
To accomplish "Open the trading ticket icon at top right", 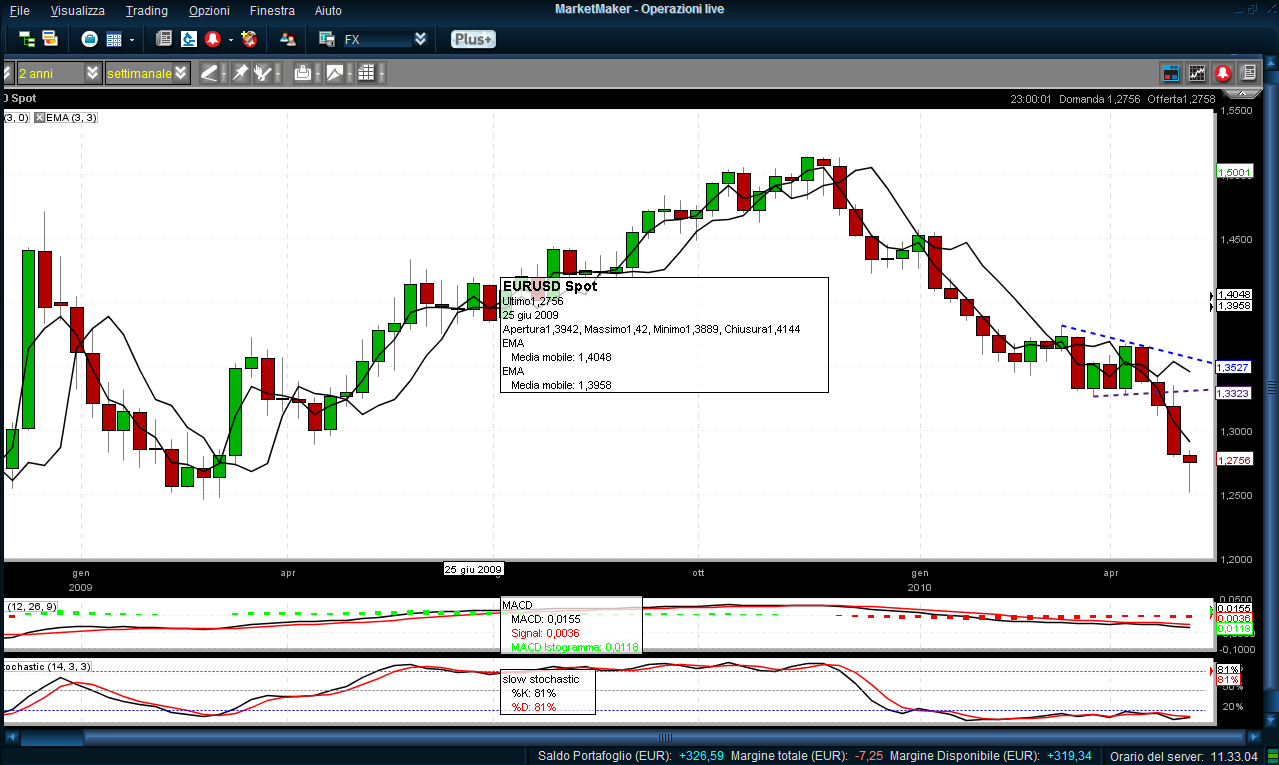I will point(1170,73).
